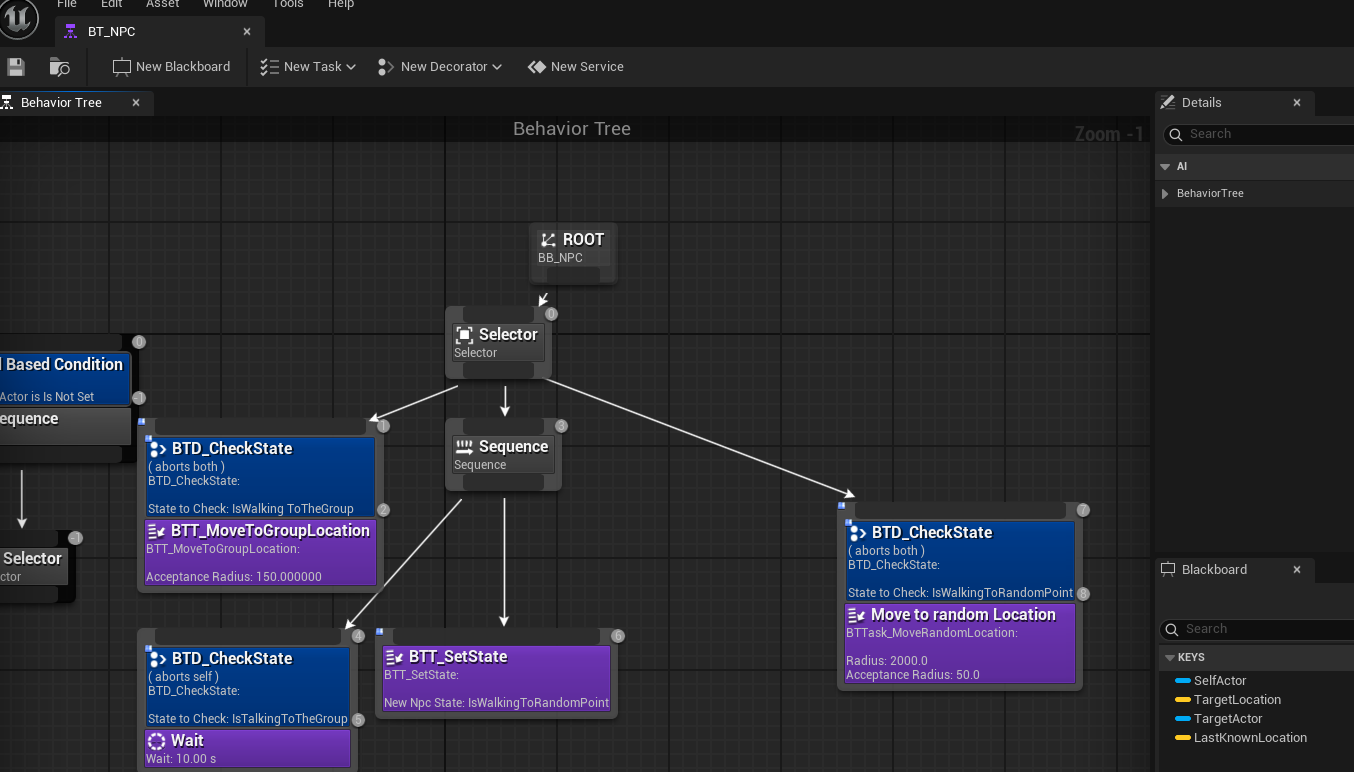Open the Asset menu
This screenshot has width=1354, height=772.
tap(161, 5)
